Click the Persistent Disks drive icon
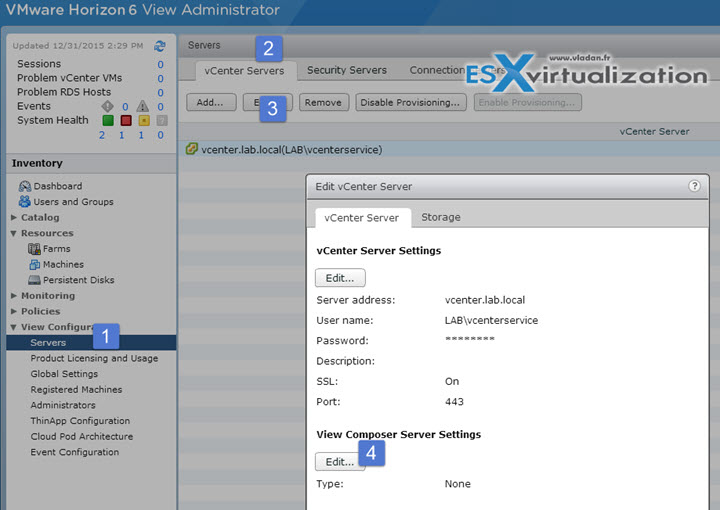The image size is (720, 510). coord(34,280)
